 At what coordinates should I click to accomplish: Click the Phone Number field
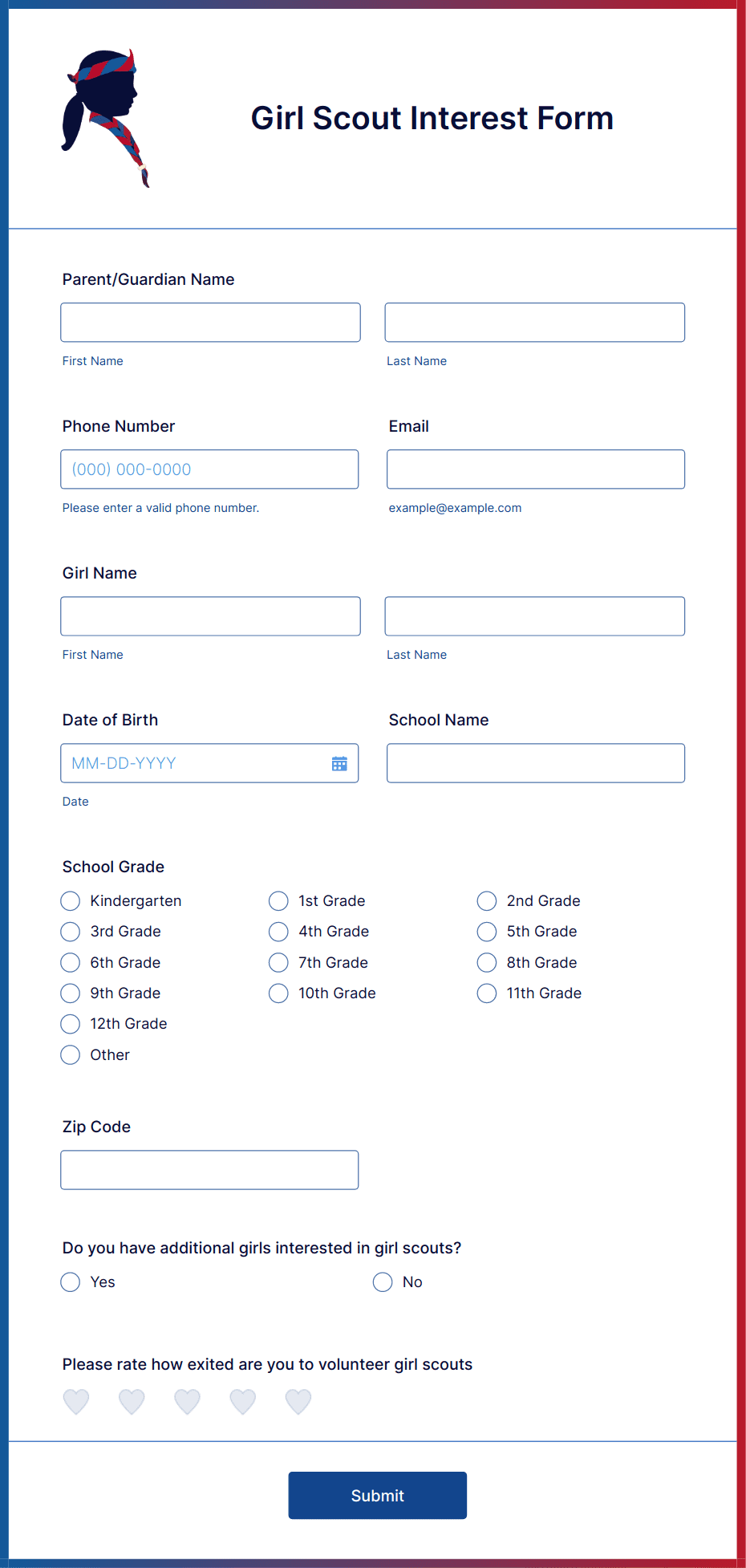click(209, 469)
